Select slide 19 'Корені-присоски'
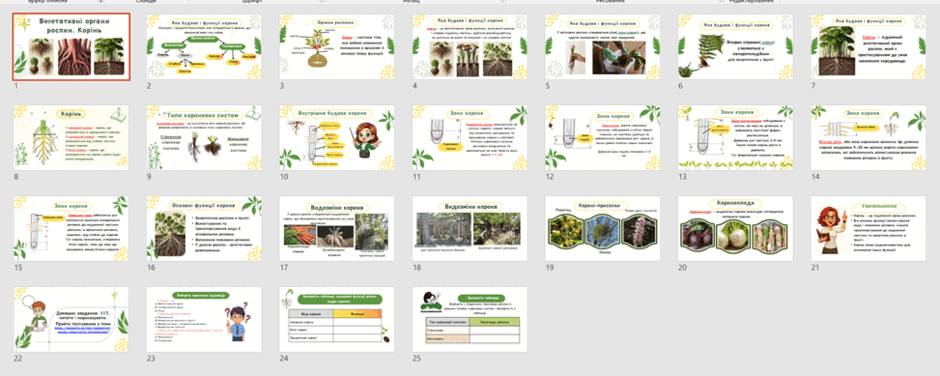 (x=602, y=228)
